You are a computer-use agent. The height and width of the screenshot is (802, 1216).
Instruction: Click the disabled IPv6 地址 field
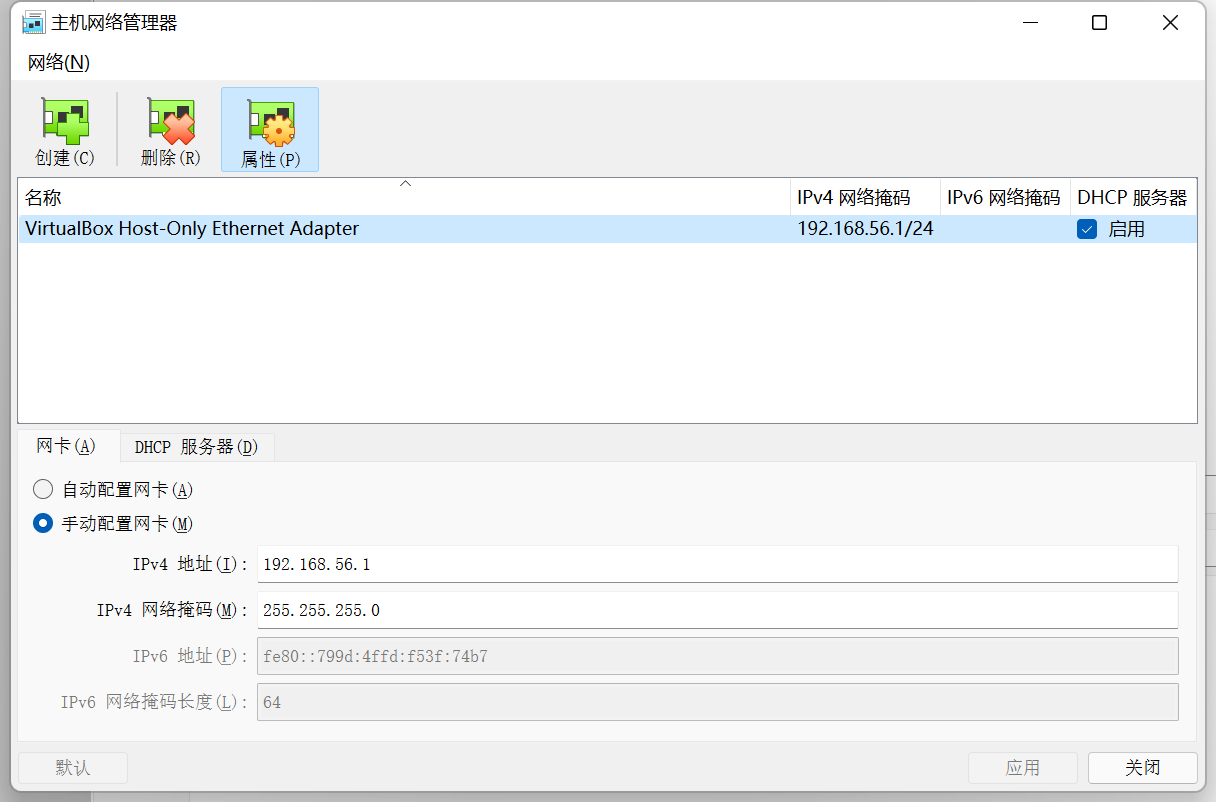tap(717, 656)
